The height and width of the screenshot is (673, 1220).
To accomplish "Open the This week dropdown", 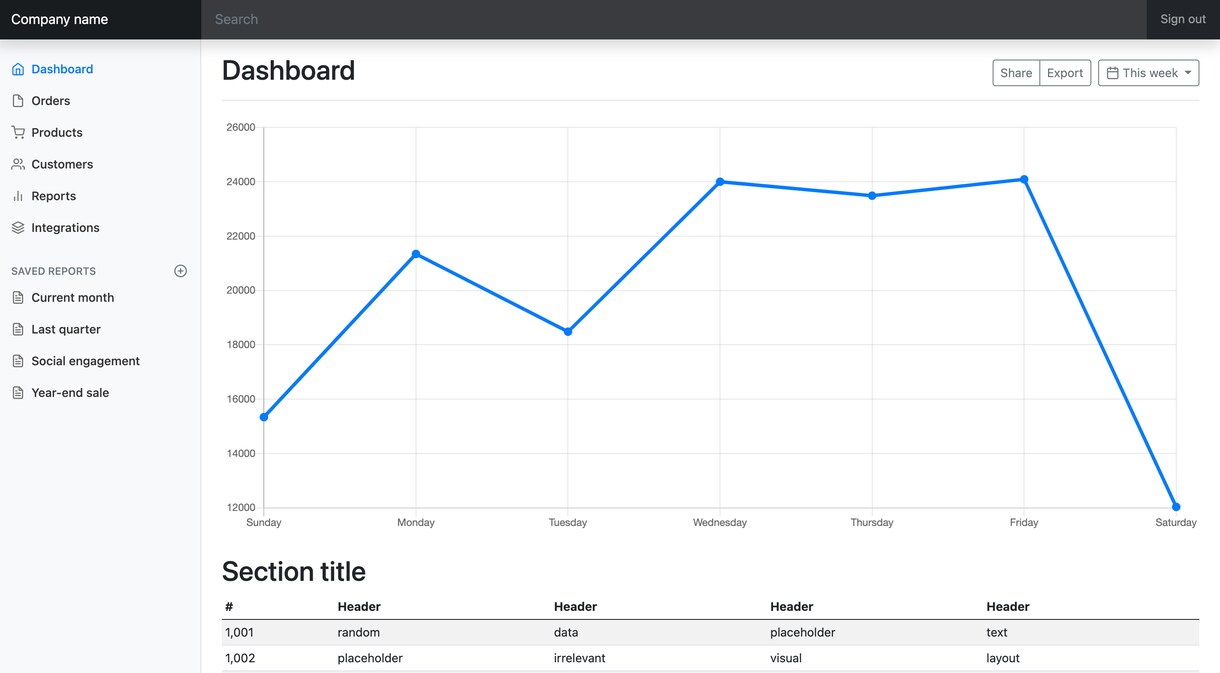I will tap(1148, 73).
